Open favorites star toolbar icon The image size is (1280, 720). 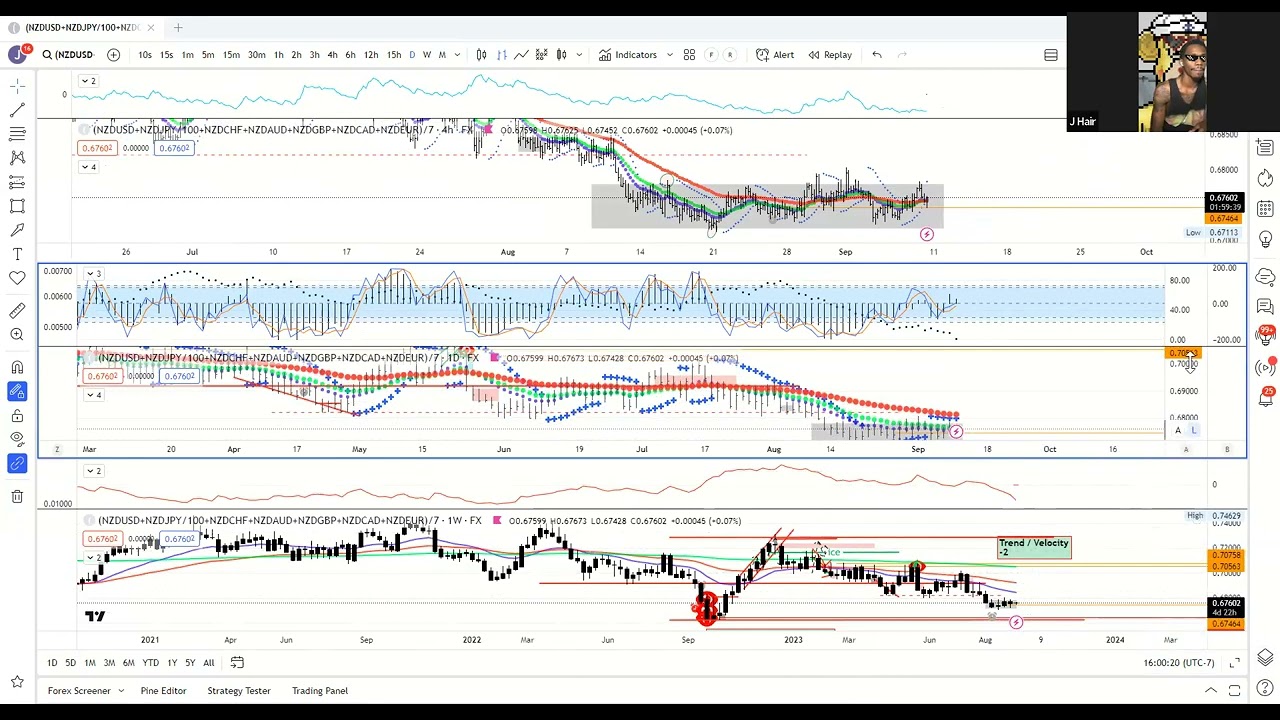tap(17, 682)
